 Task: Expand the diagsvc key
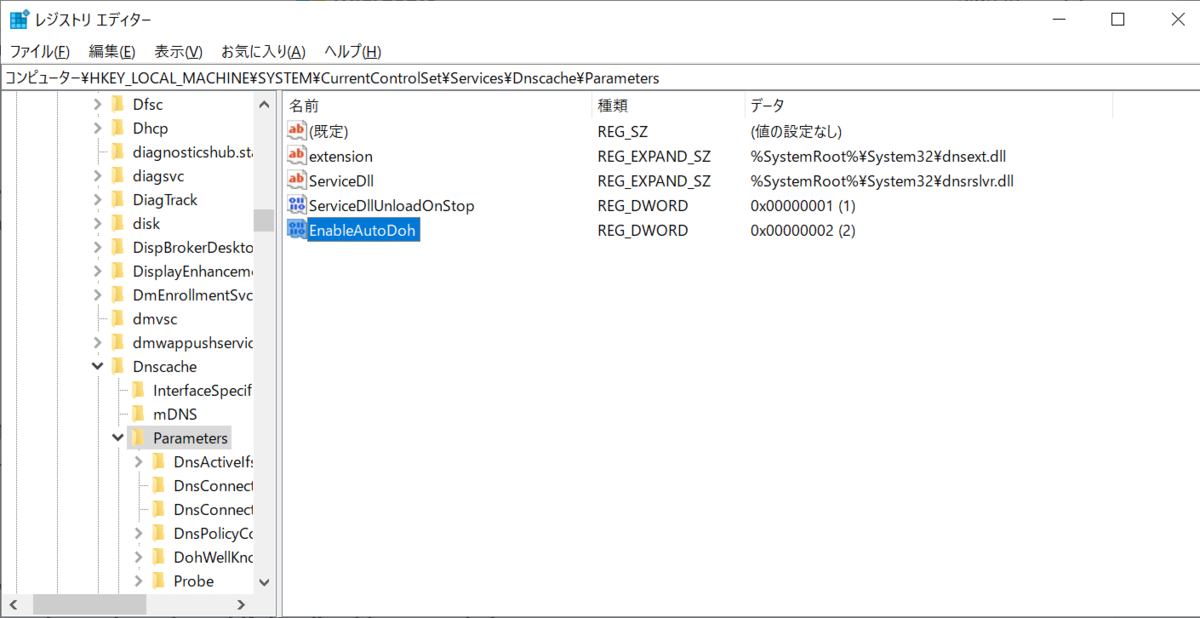97,176
